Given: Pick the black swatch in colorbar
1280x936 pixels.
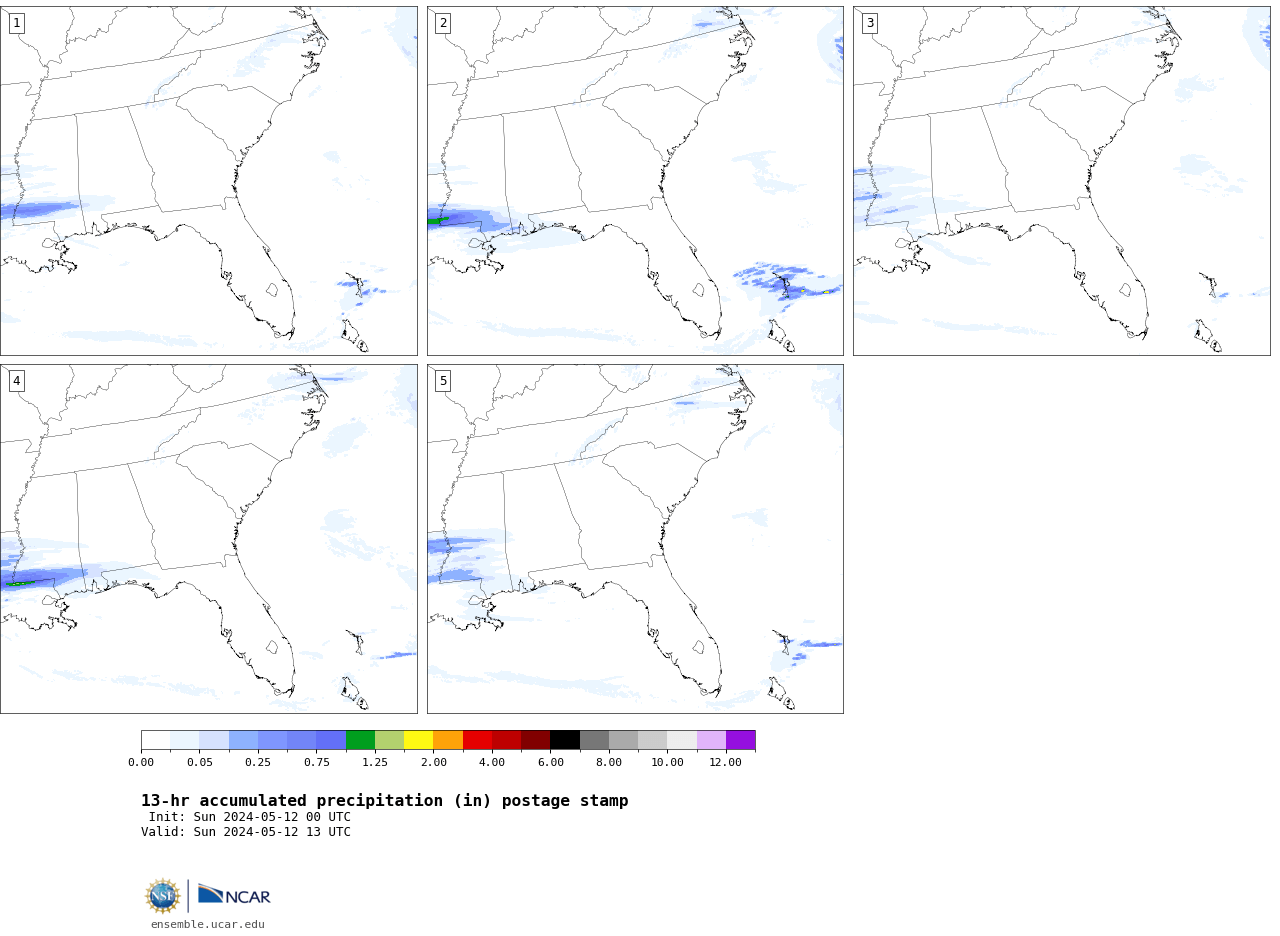Looking at the screenshot, I should coord(565,740).
